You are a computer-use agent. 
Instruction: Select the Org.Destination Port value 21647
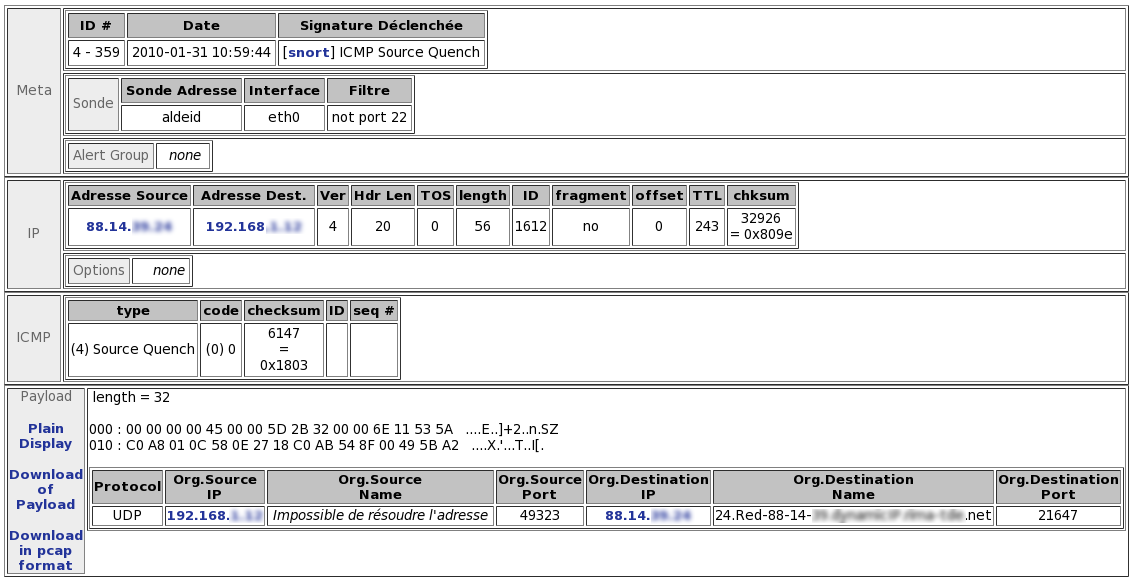[x=1057, y=516]
